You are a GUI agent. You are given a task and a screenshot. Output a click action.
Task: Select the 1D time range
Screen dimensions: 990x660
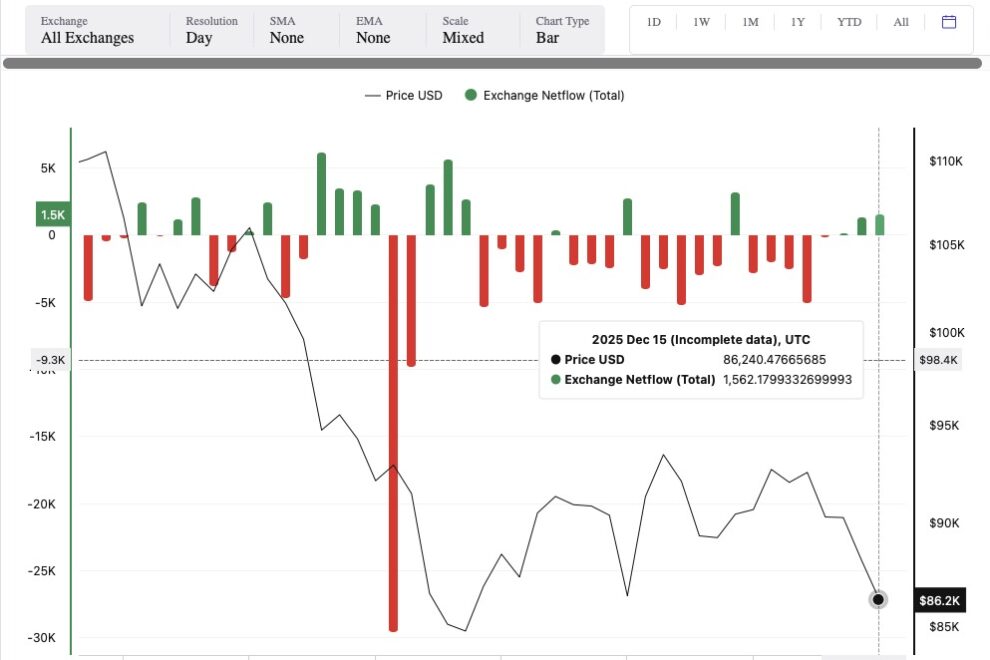pyautogui.click(x=654, y=22)
